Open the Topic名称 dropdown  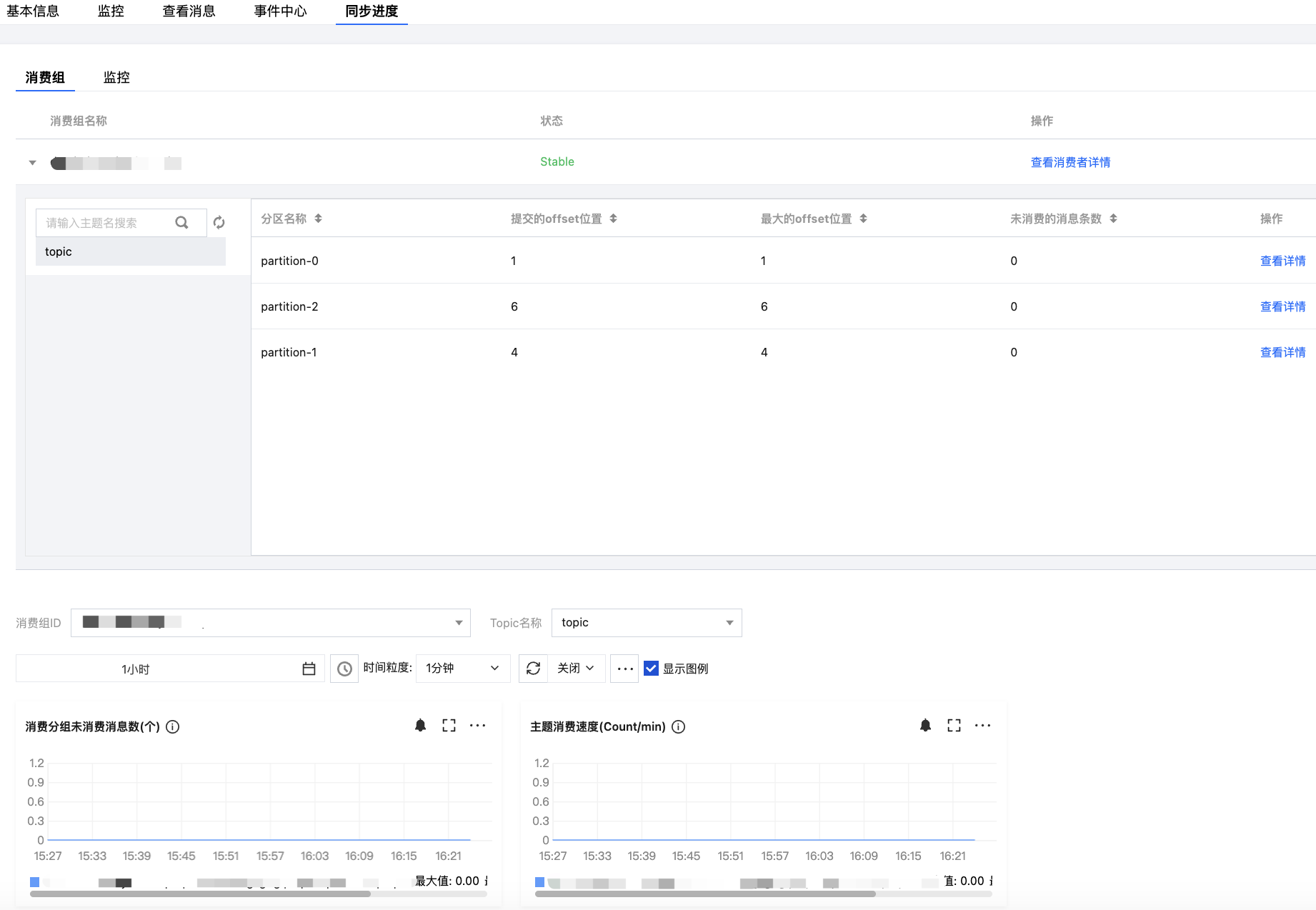click(647, 623)
